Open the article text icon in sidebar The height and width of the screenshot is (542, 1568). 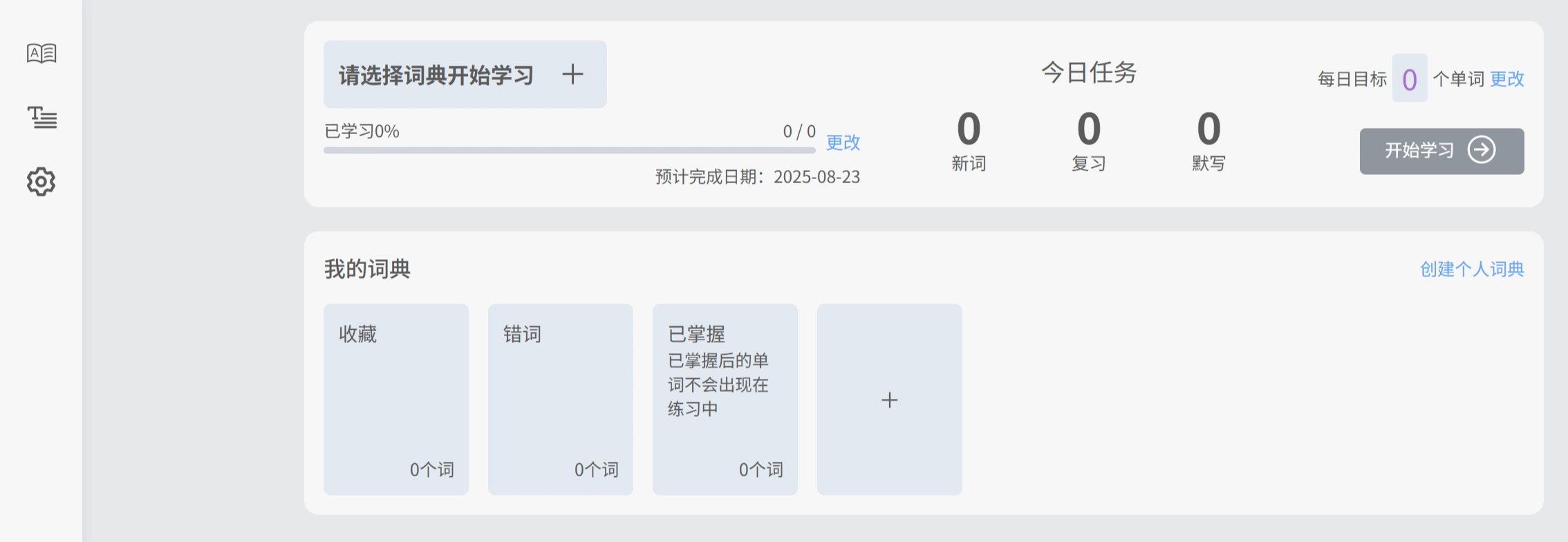pos(41,118)
